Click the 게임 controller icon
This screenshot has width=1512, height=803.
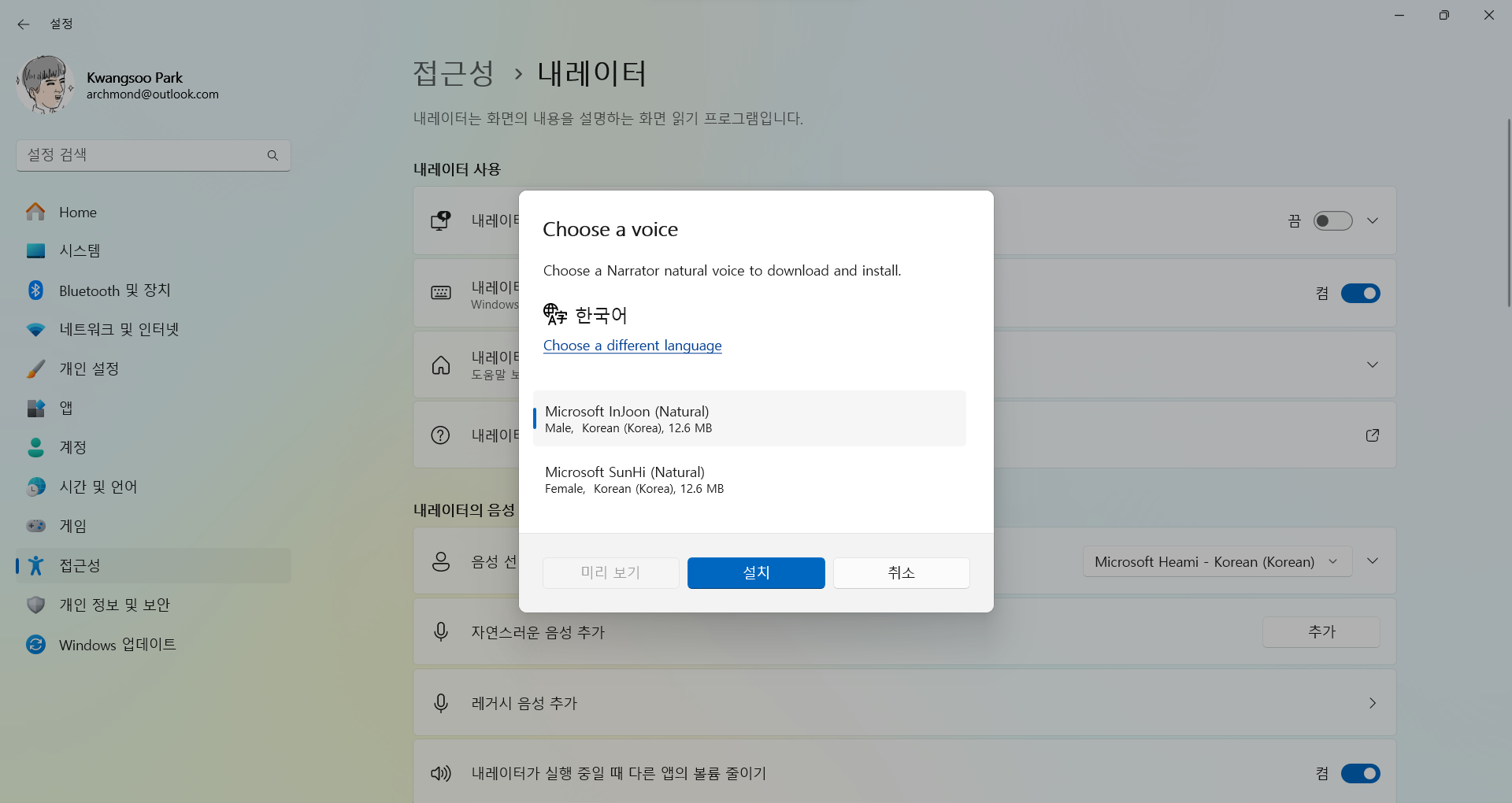[35, 525]
